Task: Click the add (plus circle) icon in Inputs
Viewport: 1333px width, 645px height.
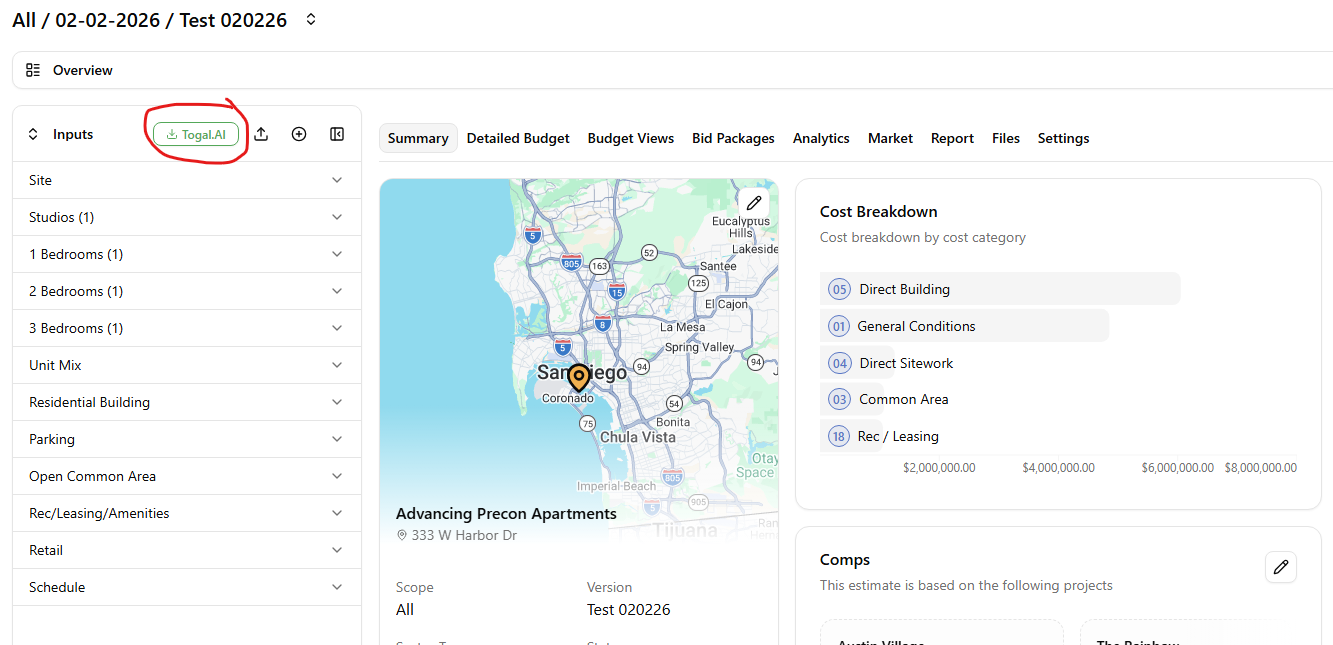Action: point(299,134)
